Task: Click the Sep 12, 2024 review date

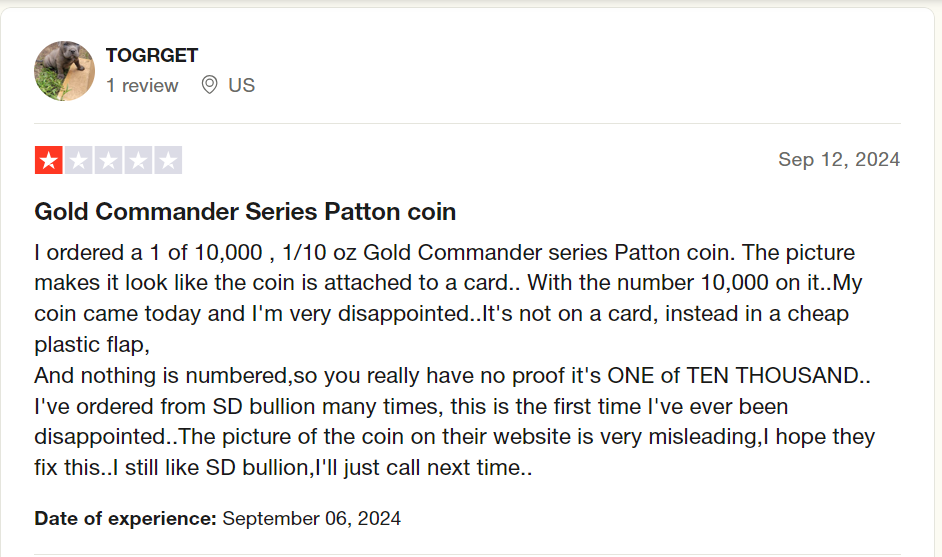Action: point(839,159)
